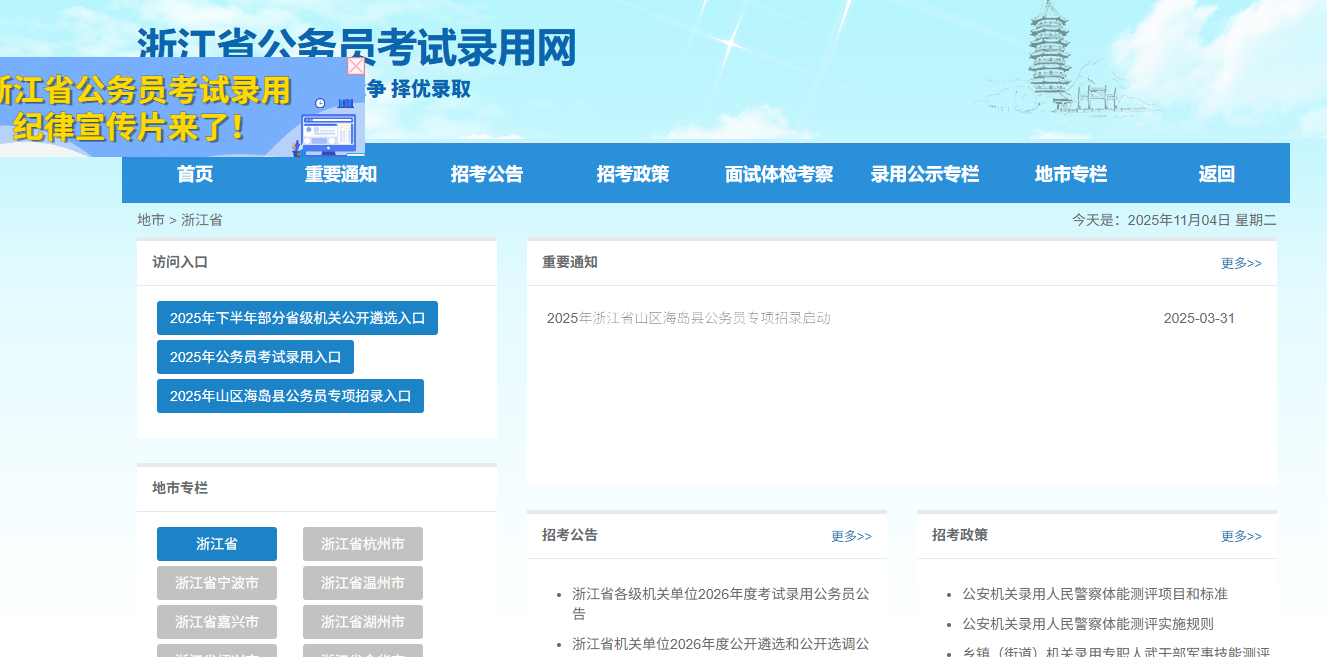1327x657 pixels.
Task: Open the 重要通知 navigation item
Action: click(340, 173)
